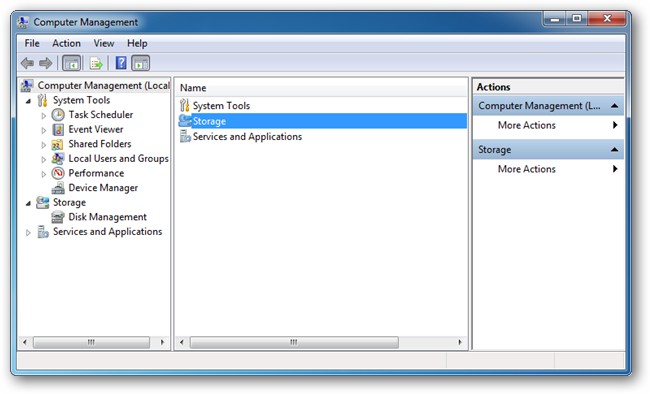Select System Tools row in center list
650x394 pixels.
[323, 105]
